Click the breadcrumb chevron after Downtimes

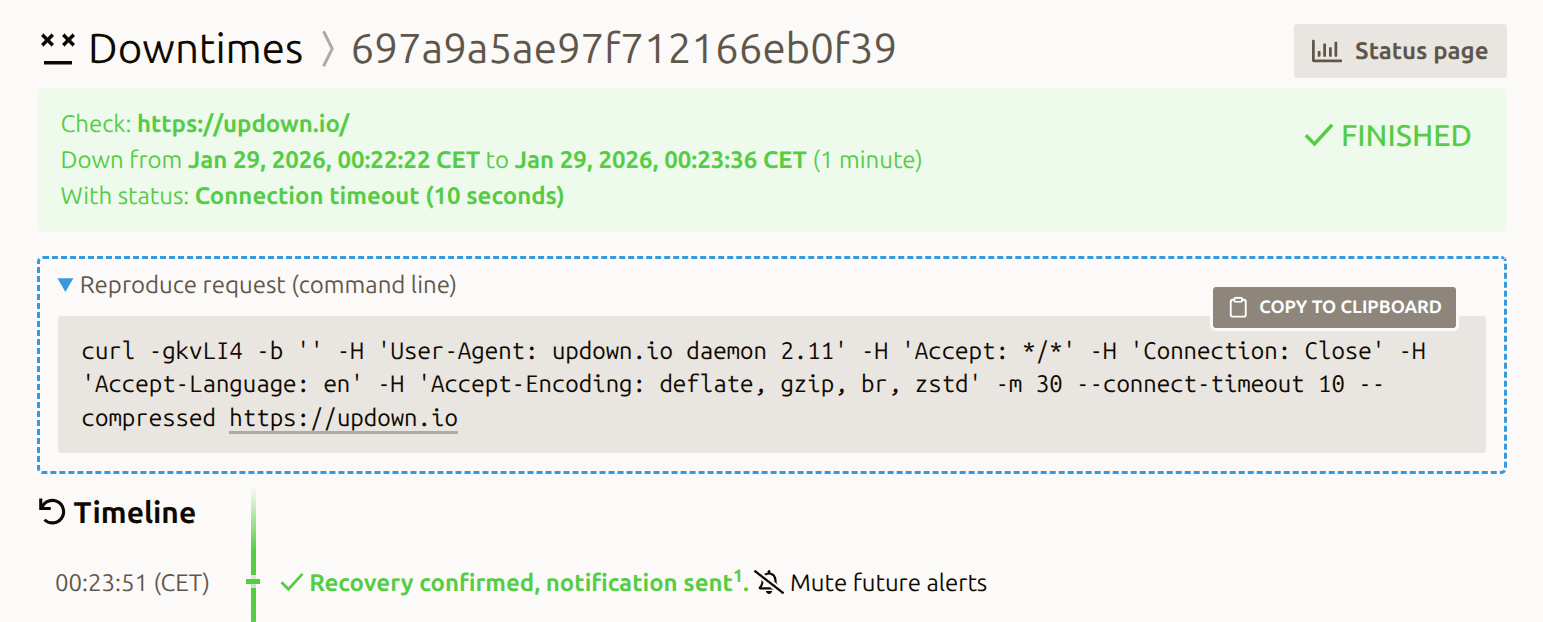tap(327, 49)
